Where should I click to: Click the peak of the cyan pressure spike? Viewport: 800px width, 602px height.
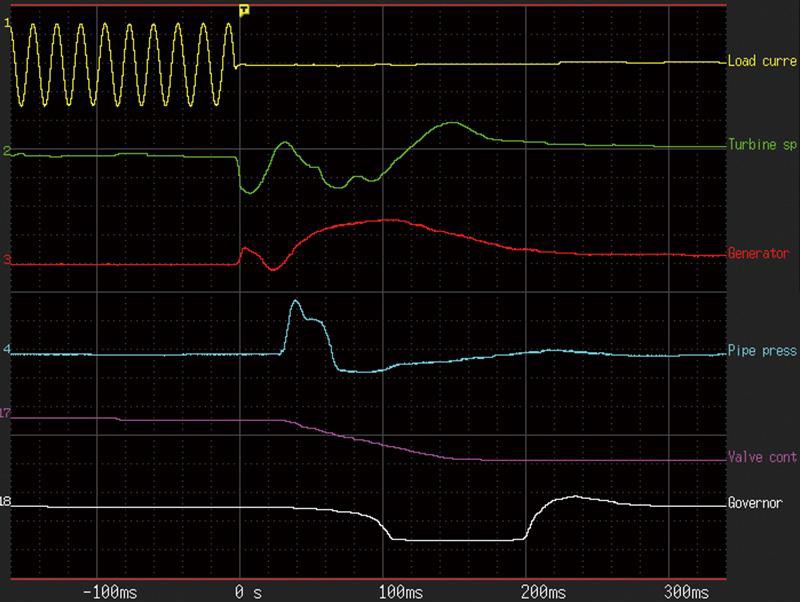click(x=295, y=301)
